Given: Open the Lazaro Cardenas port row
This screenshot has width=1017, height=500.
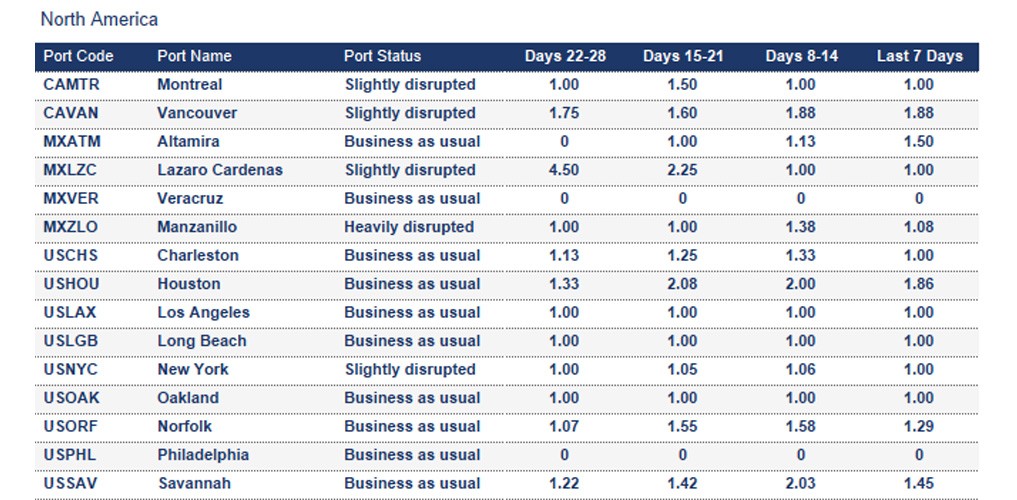Looking at the screenshot, I should click(x=219, y=170).
